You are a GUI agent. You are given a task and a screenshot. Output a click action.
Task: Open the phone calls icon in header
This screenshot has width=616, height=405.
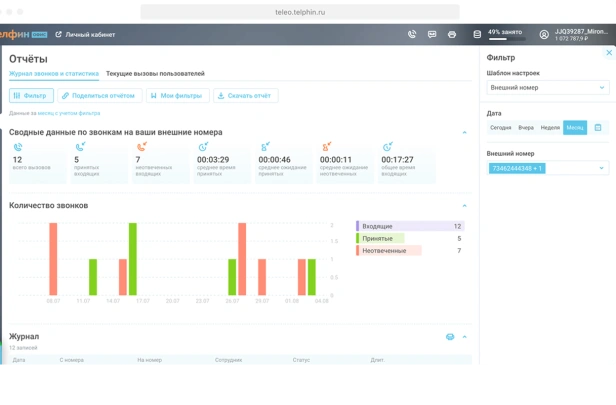pos(412,35)
